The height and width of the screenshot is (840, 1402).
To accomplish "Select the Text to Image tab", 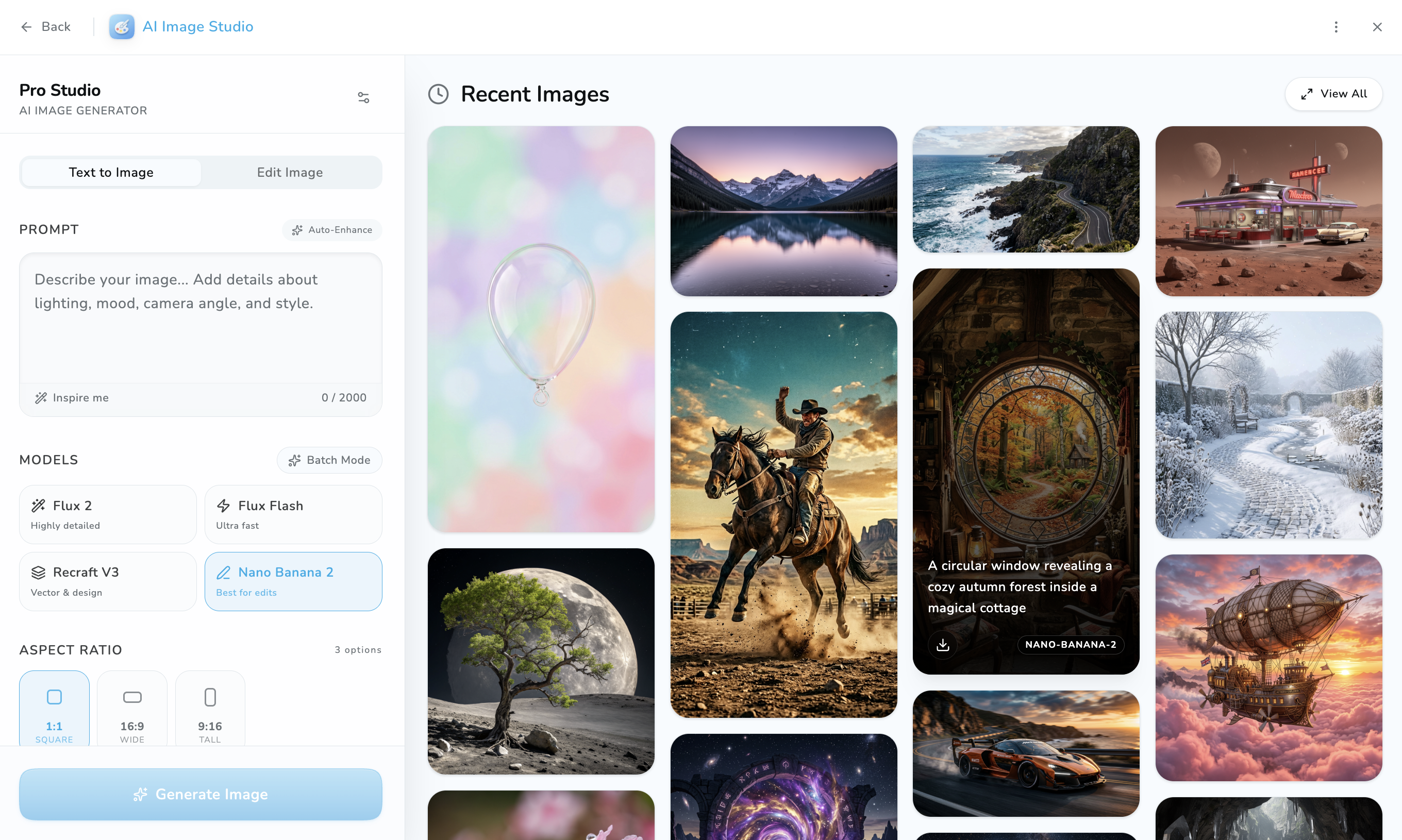I will pos(111,173).
